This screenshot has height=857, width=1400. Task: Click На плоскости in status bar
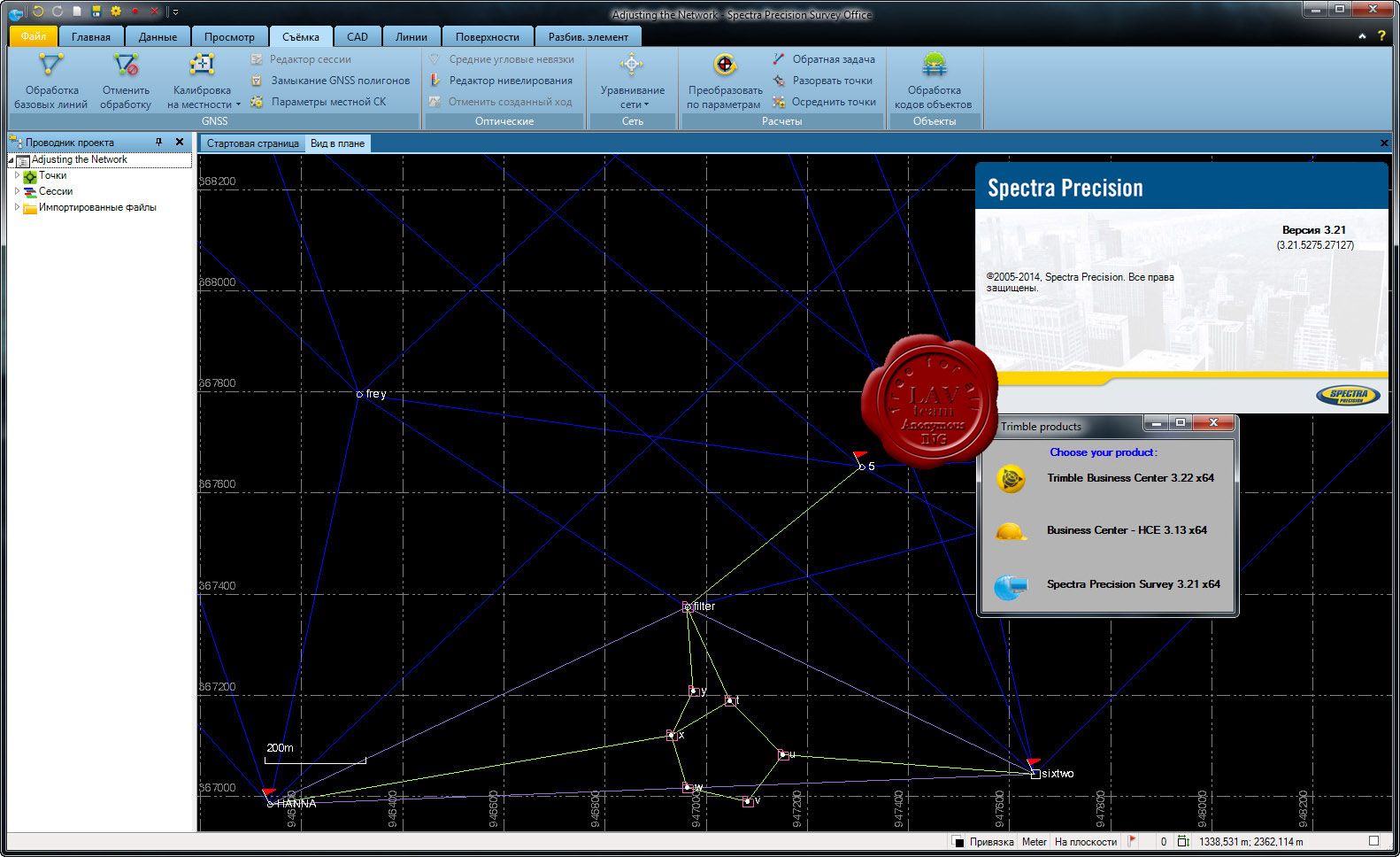(x=1086, y=842)
